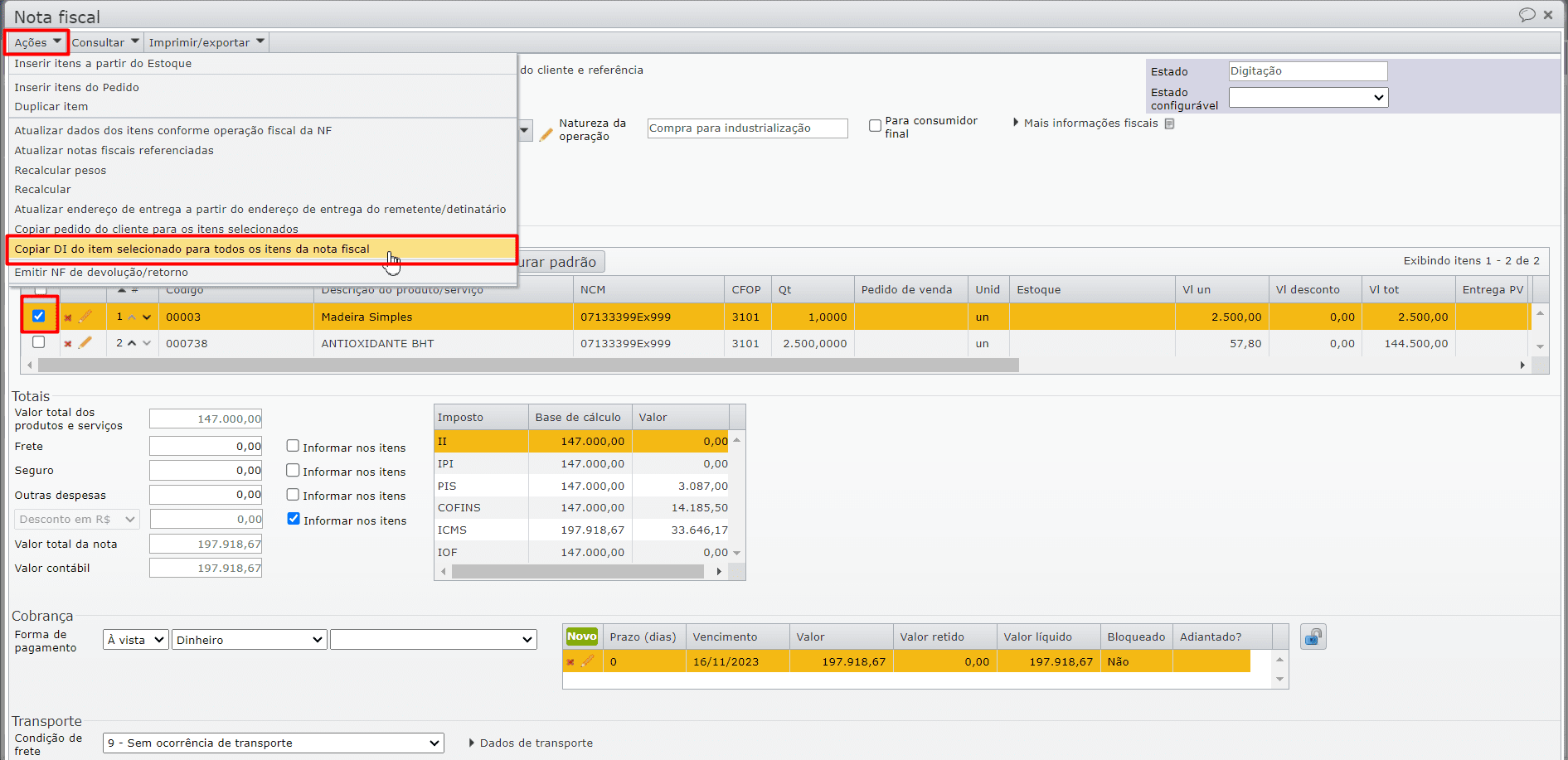
Task: Sort items table by NCM column header
Action: point(648,290)
